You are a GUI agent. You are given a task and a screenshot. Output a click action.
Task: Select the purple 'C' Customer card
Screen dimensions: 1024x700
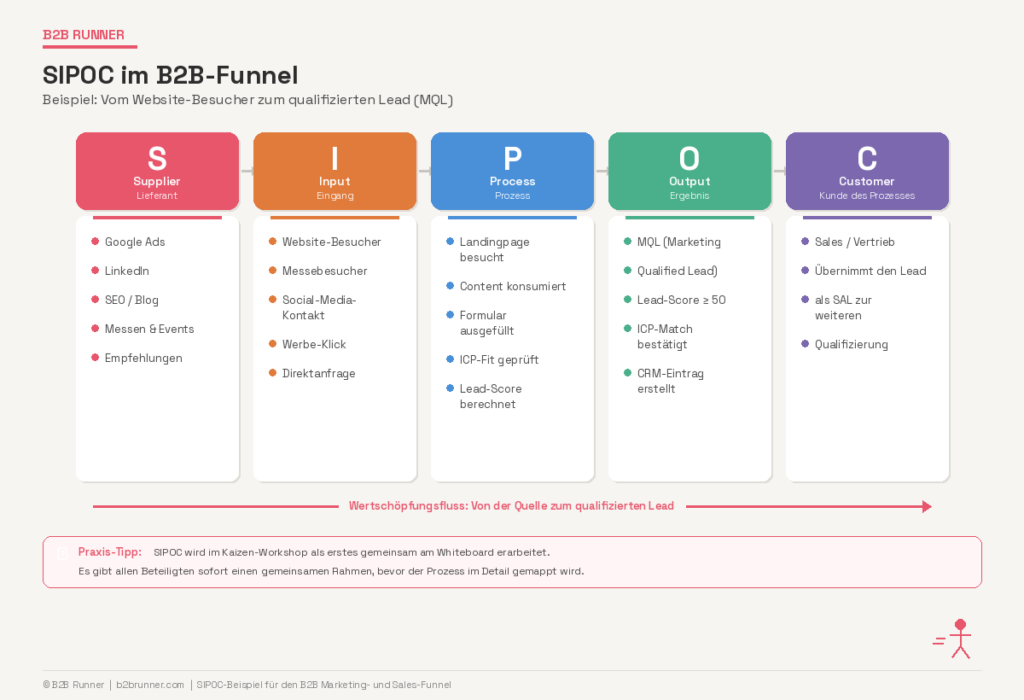pos(866,170)
